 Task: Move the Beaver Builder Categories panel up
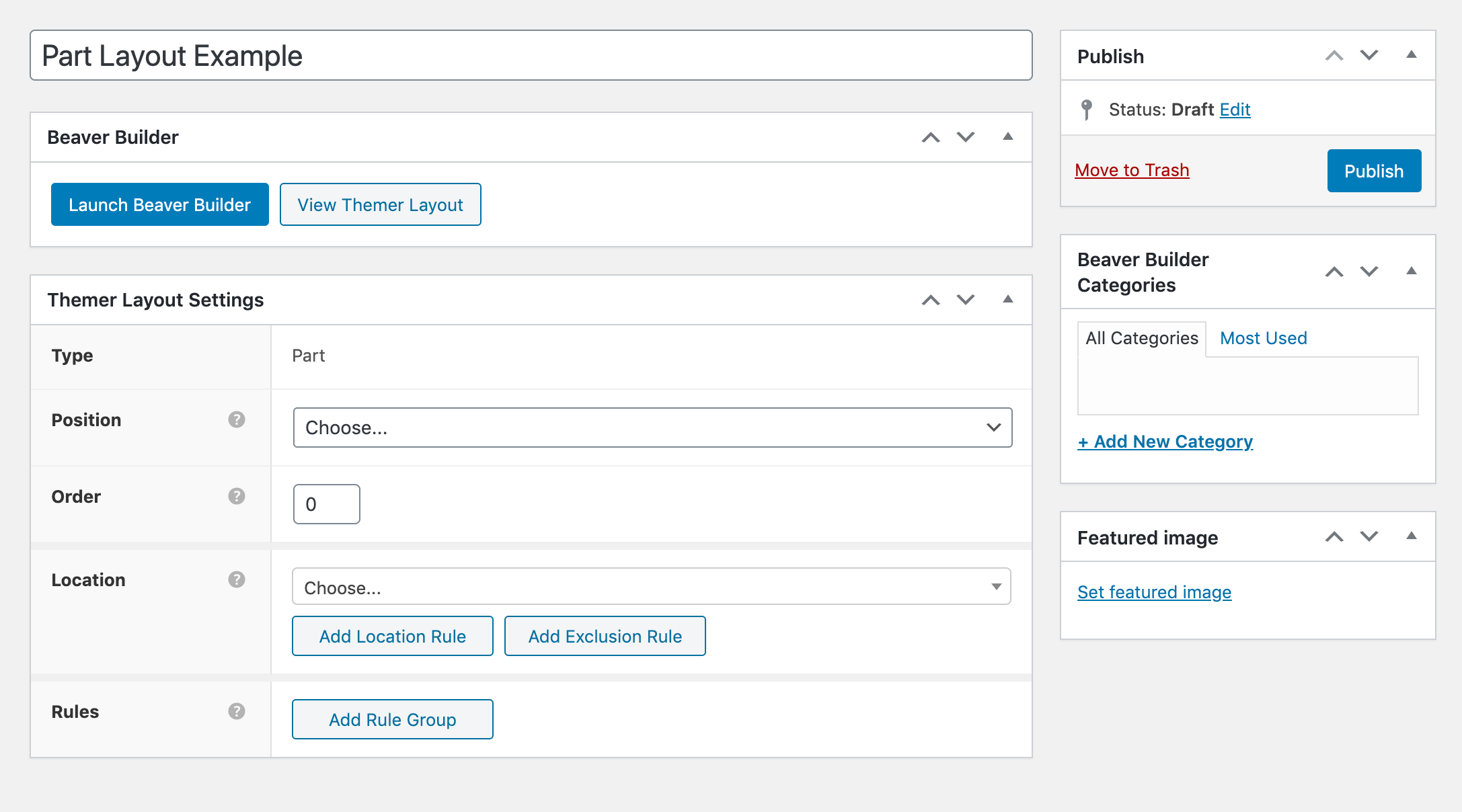[1334, 272]
